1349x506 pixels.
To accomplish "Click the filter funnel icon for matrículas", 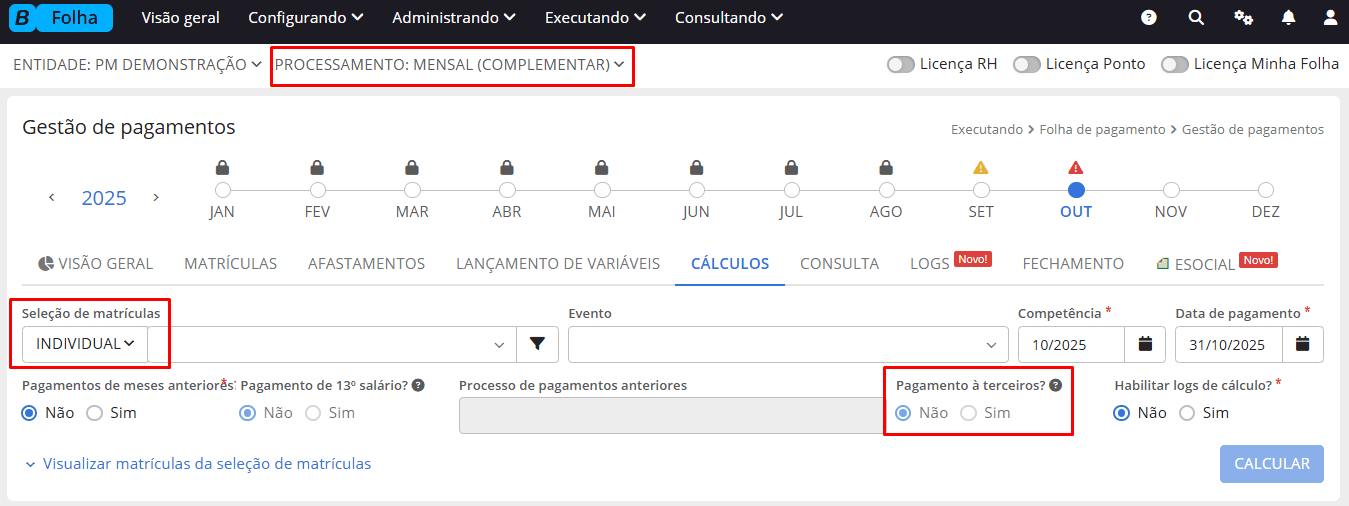I will (537, 344).
